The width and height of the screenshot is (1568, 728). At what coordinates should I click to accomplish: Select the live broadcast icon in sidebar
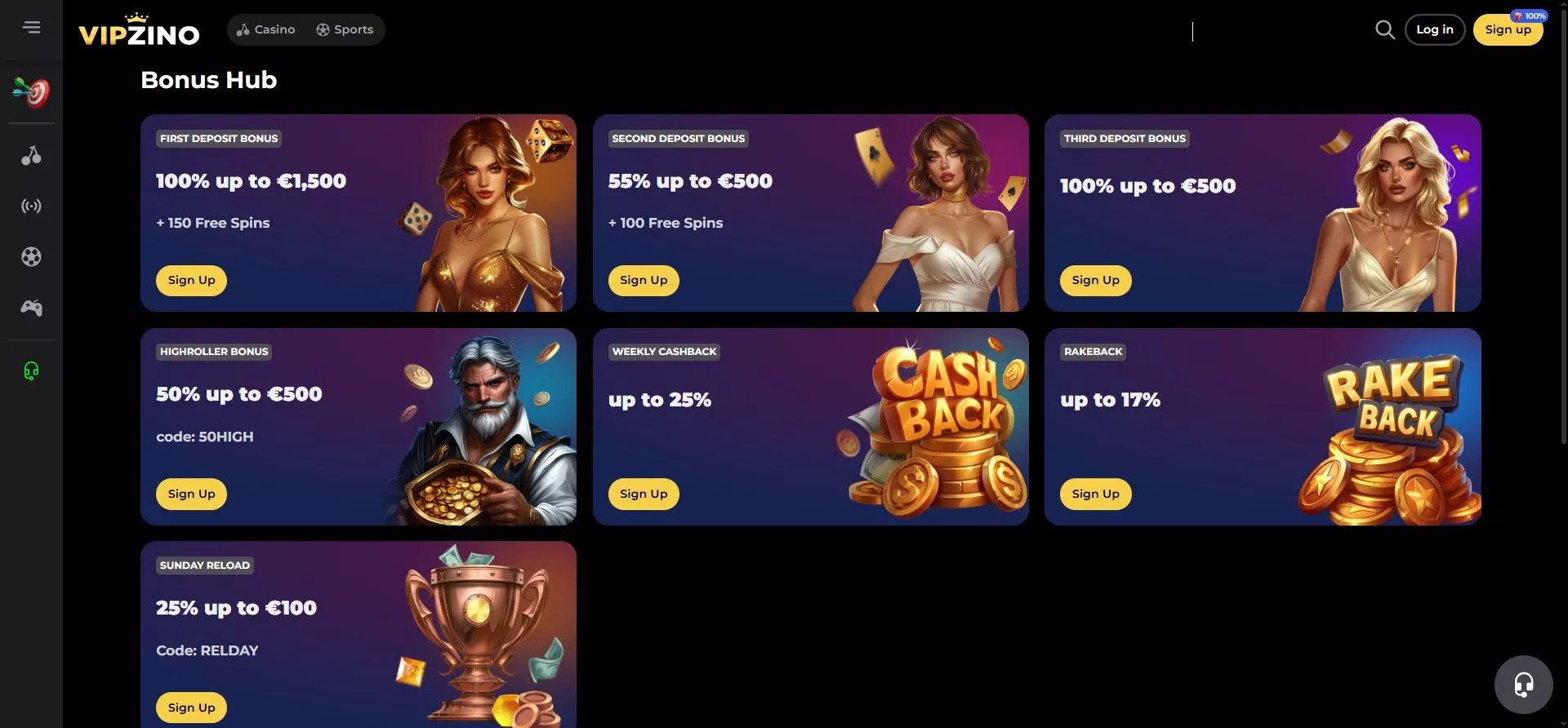(x=31, y=206)
